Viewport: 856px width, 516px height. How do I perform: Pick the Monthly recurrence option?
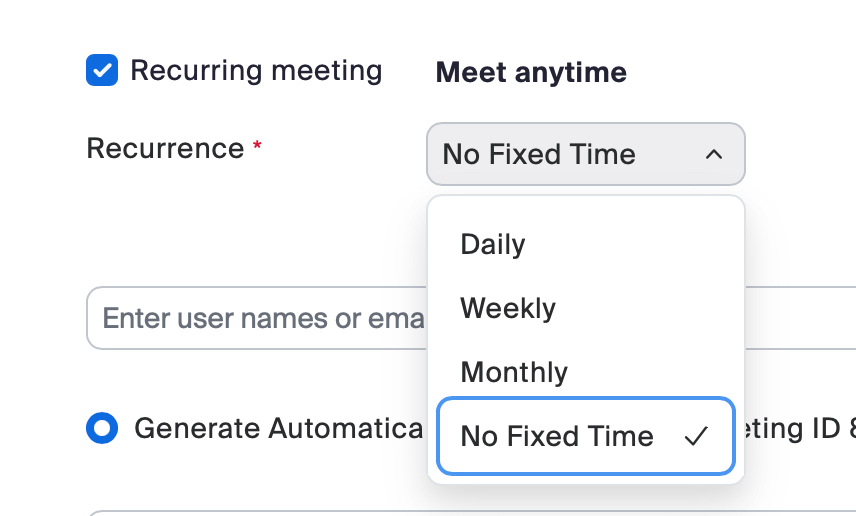[x=514, y=372]
